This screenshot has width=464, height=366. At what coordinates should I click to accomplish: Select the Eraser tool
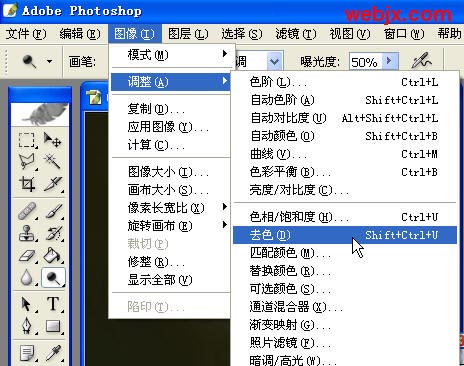(27, 256)
